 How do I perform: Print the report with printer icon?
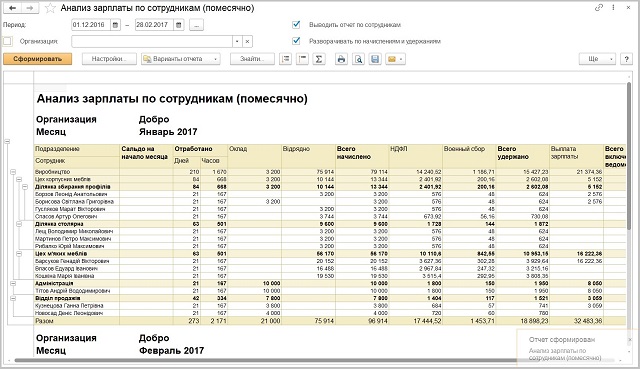(x=341, y=59)
